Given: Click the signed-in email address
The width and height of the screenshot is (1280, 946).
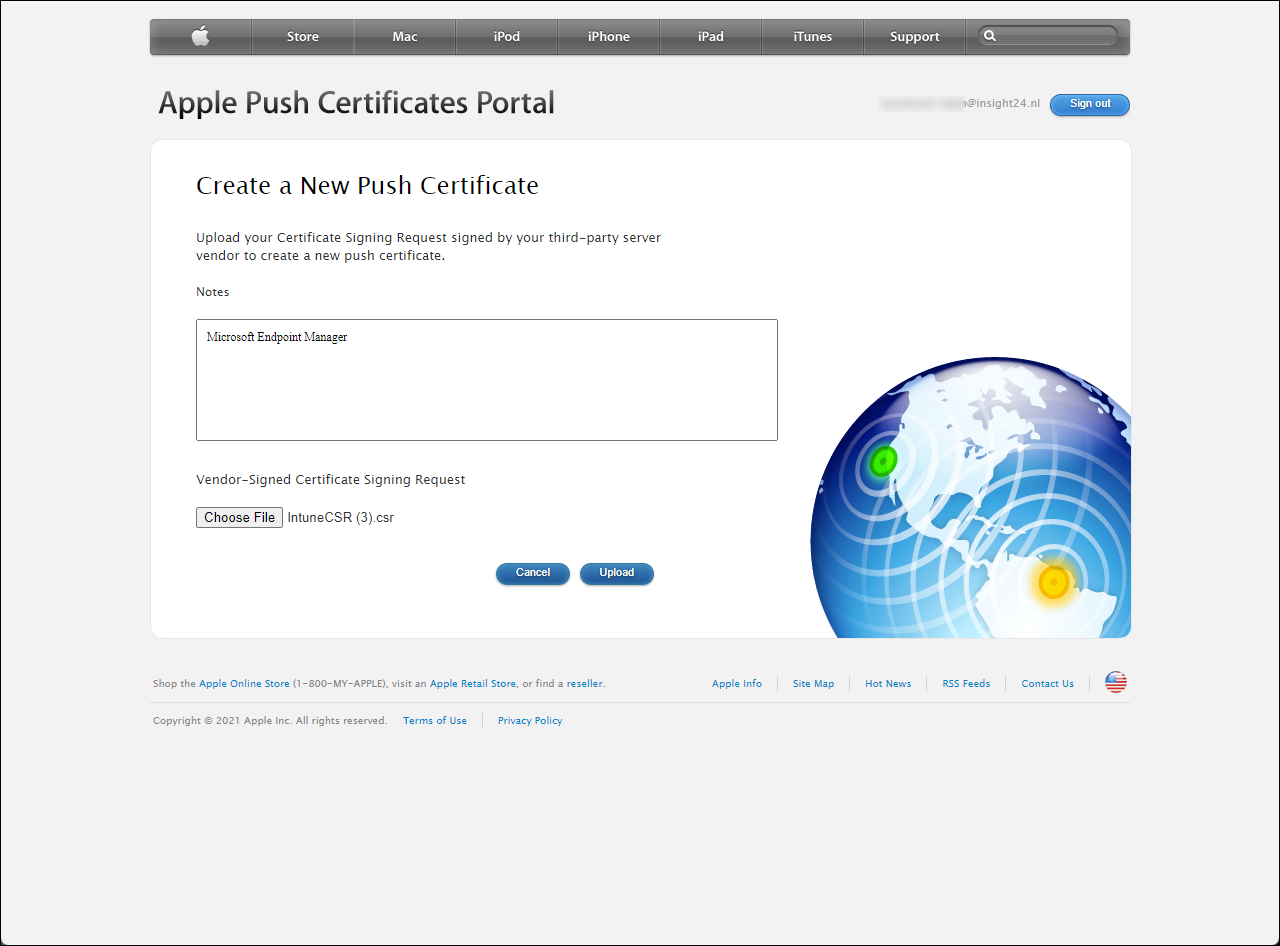Looking at the screenshot, I should click(960, 104).
